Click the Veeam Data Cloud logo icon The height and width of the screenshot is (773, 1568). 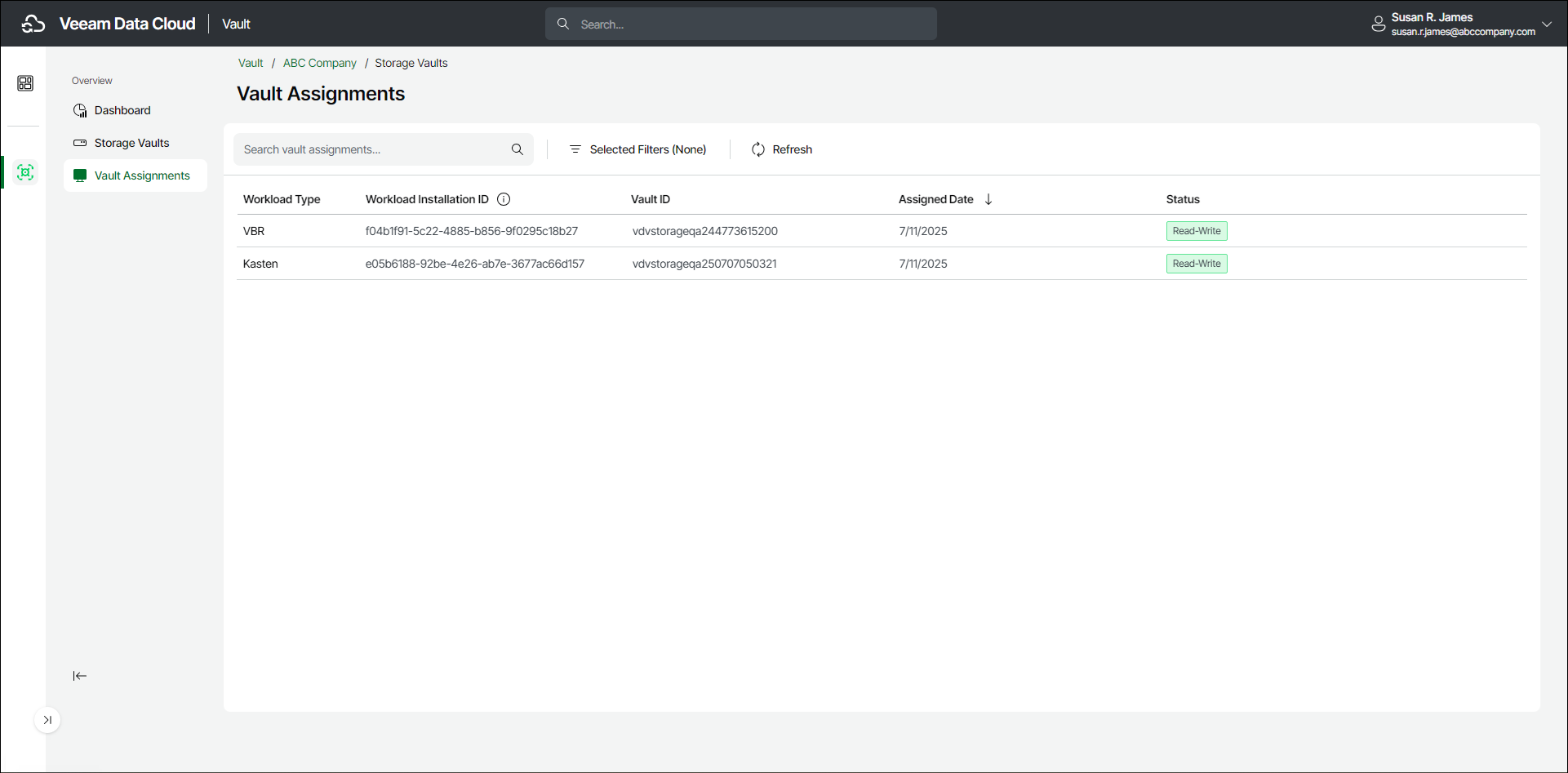pyautogui.click(x=33, y=24)
